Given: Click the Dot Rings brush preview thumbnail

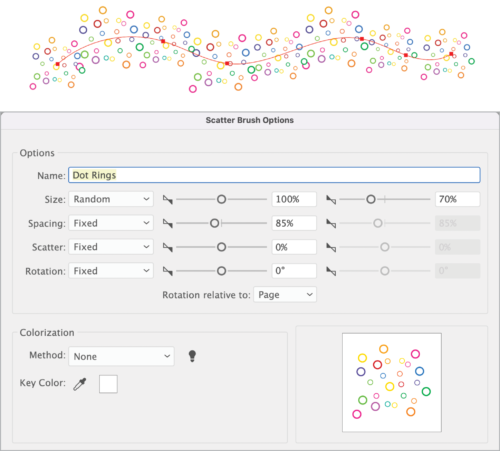Looking at the screenshot, I should (392, 382).
